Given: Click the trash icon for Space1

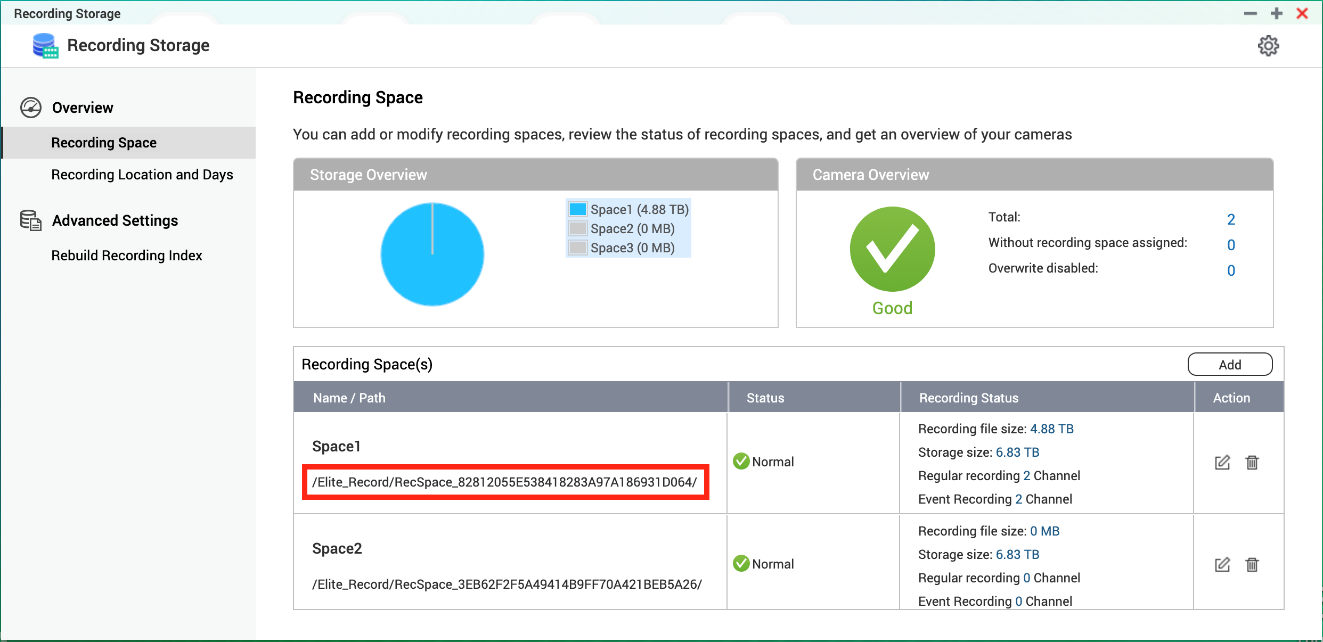Looking at the screenshot, I should (1252, 462).
